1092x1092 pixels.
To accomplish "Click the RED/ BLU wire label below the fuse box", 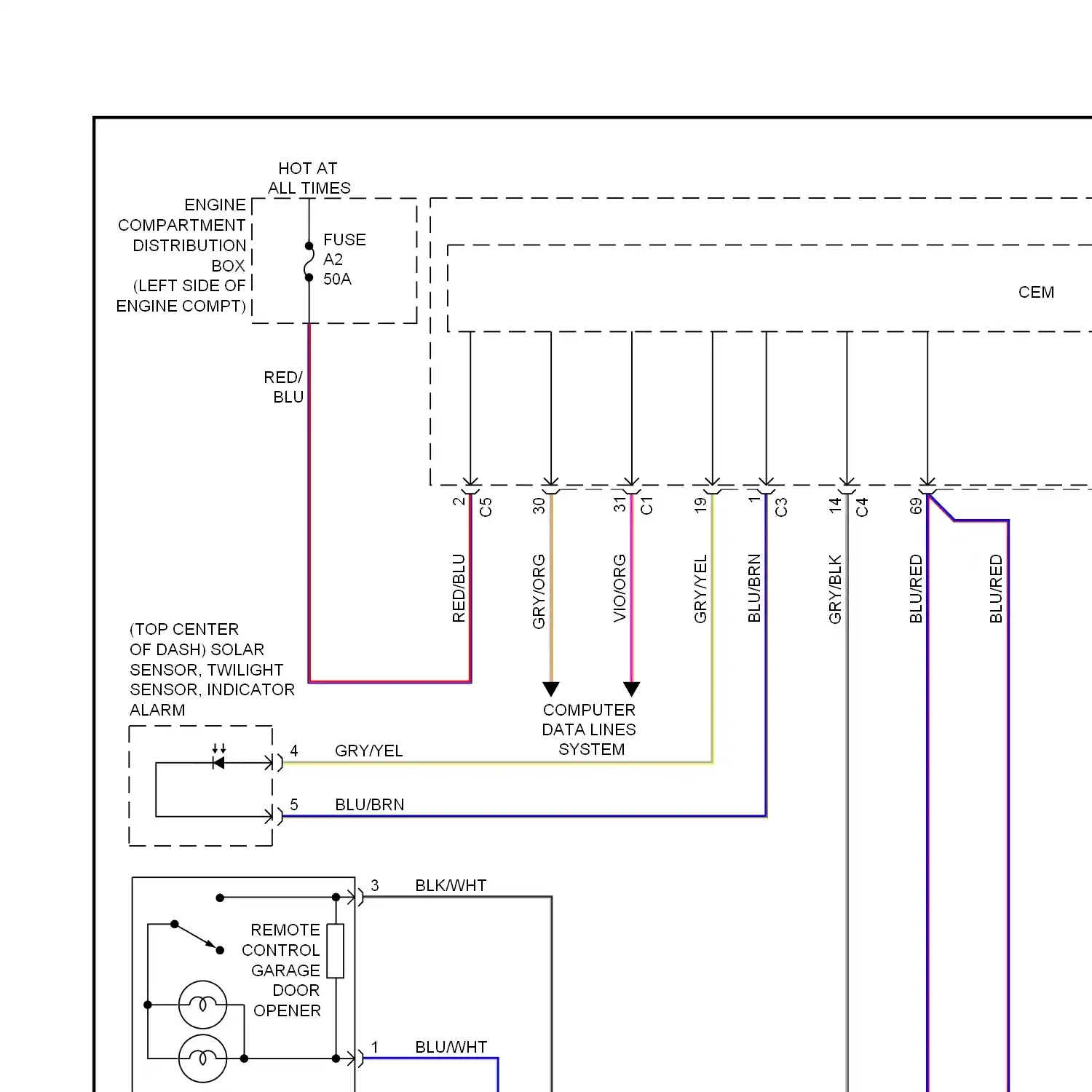I will (283, 387).
